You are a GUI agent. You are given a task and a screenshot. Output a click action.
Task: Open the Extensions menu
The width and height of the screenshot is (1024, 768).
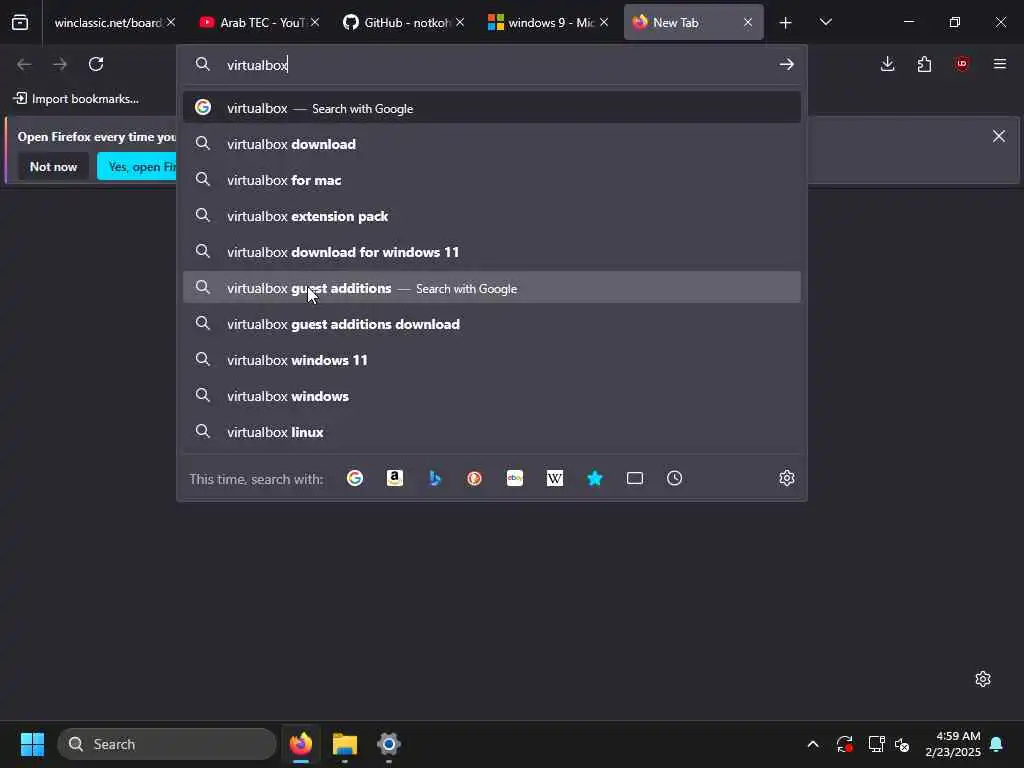pos(924,64)
